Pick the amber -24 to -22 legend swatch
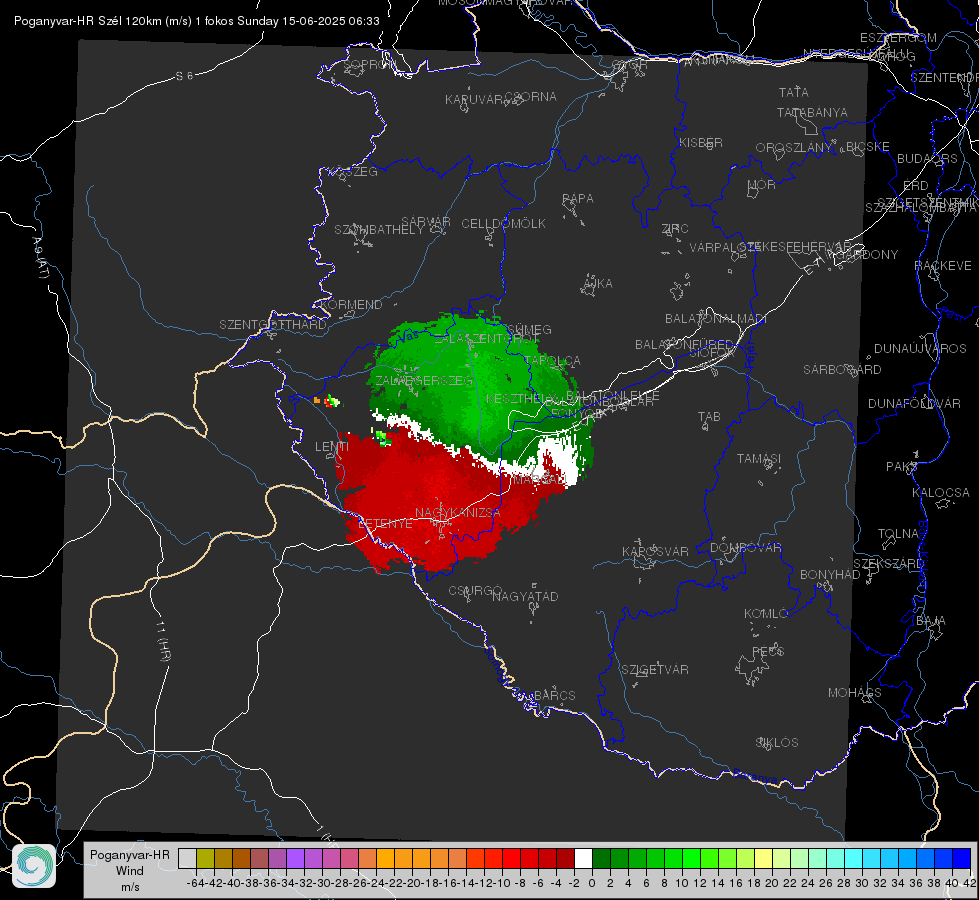Screen dimensions: 979x900 (x=385, y=858)
